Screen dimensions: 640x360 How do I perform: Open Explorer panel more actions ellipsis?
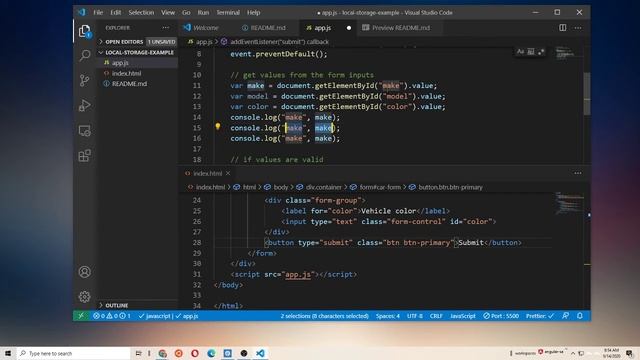pos(165,28)
